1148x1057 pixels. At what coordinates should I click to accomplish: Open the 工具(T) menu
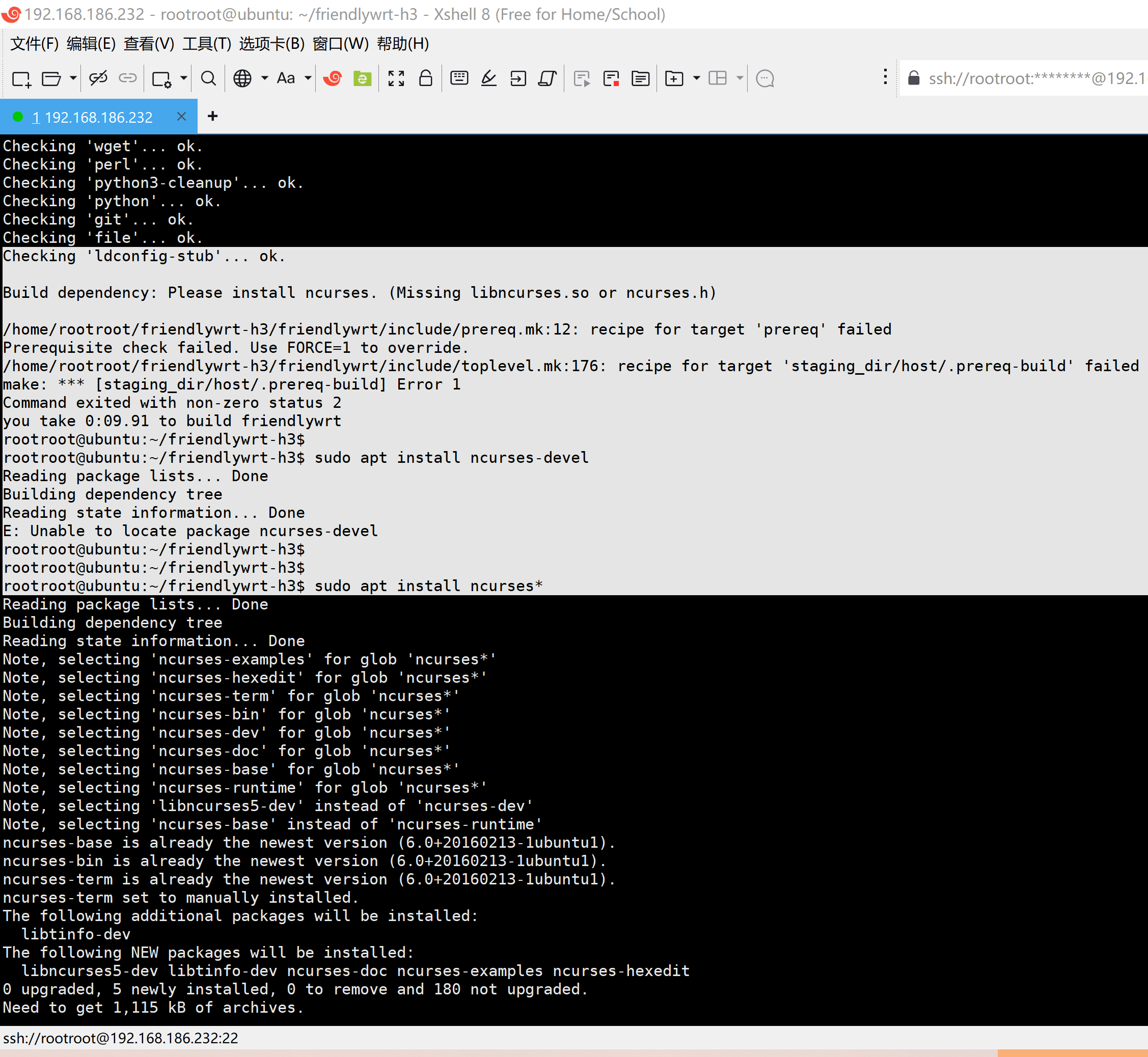(x=206, y=44)
